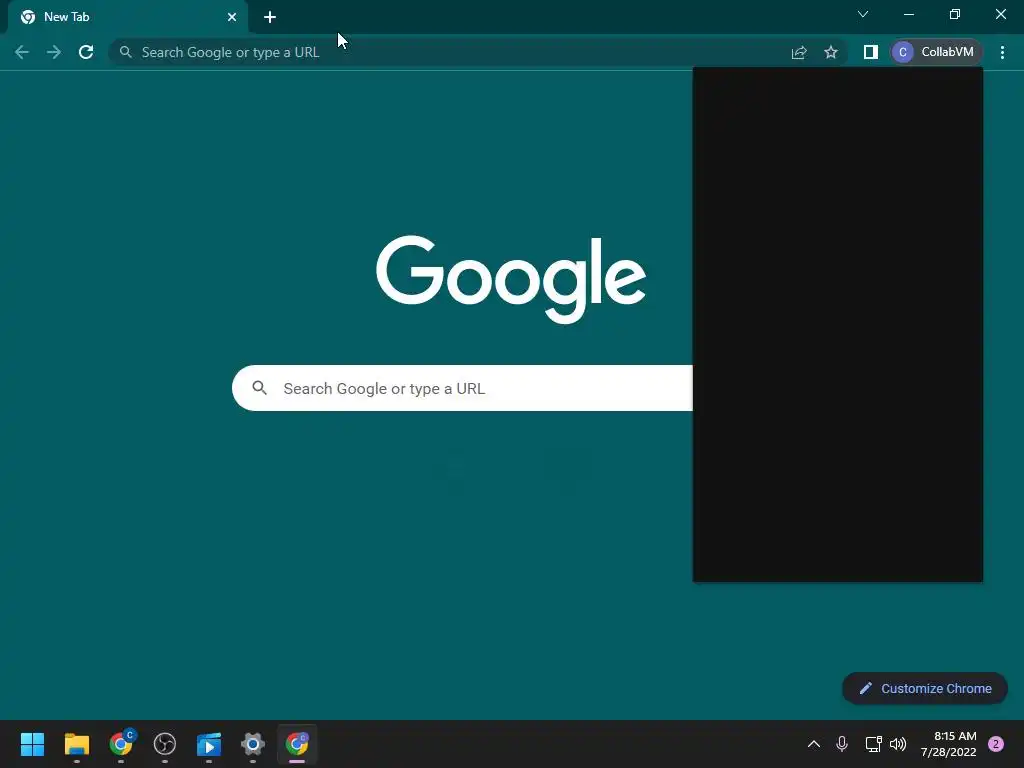Open Customize Chrome

pos(925,688)
